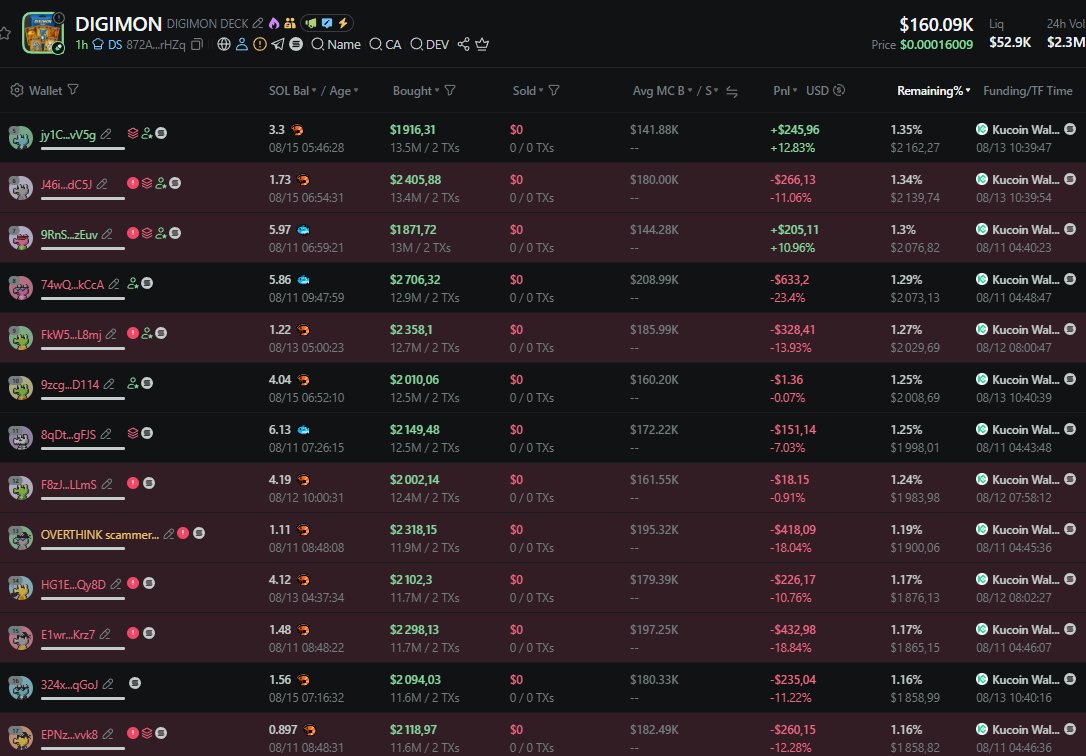Swap Avg MC buy/sell display arrows
Viewport: 1086px width, 756px height.
click(731, 91)
